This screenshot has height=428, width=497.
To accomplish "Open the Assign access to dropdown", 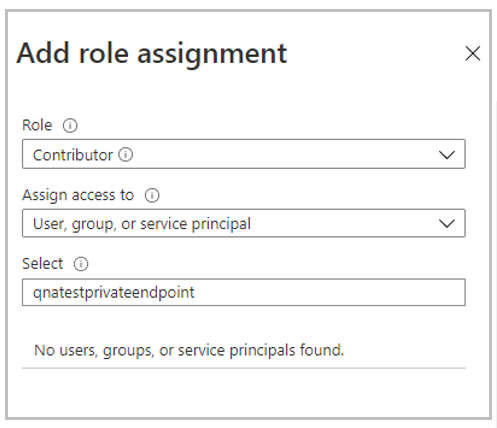I will point(244,223).
